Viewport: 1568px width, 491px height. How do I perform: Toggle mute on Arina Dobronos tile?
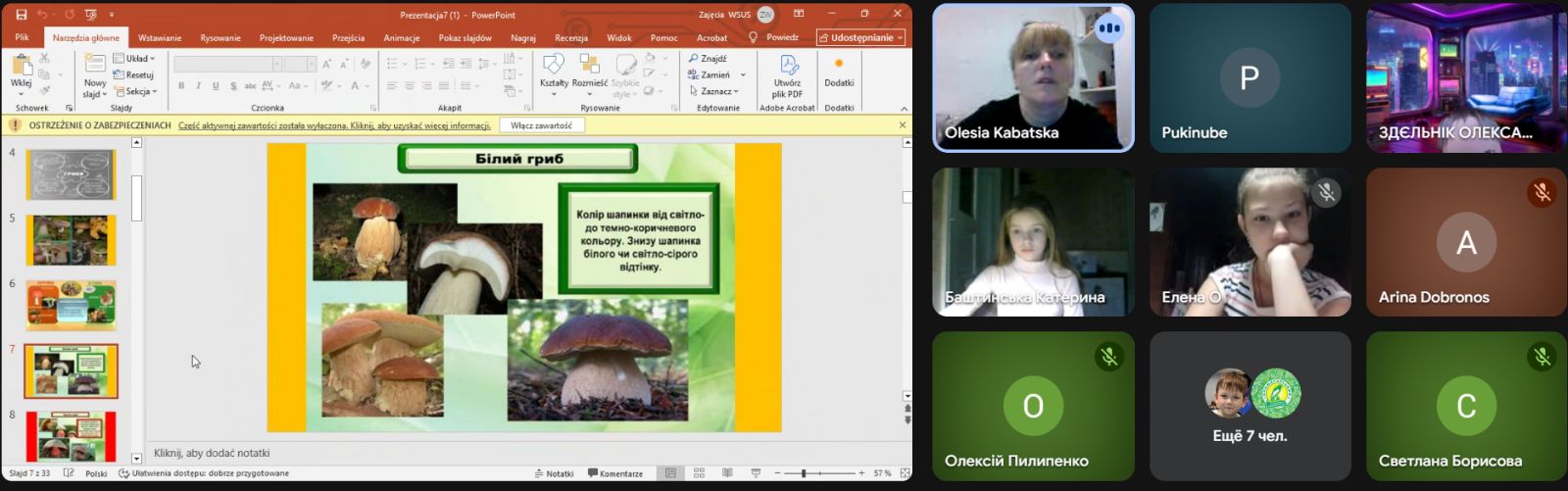1542,193
